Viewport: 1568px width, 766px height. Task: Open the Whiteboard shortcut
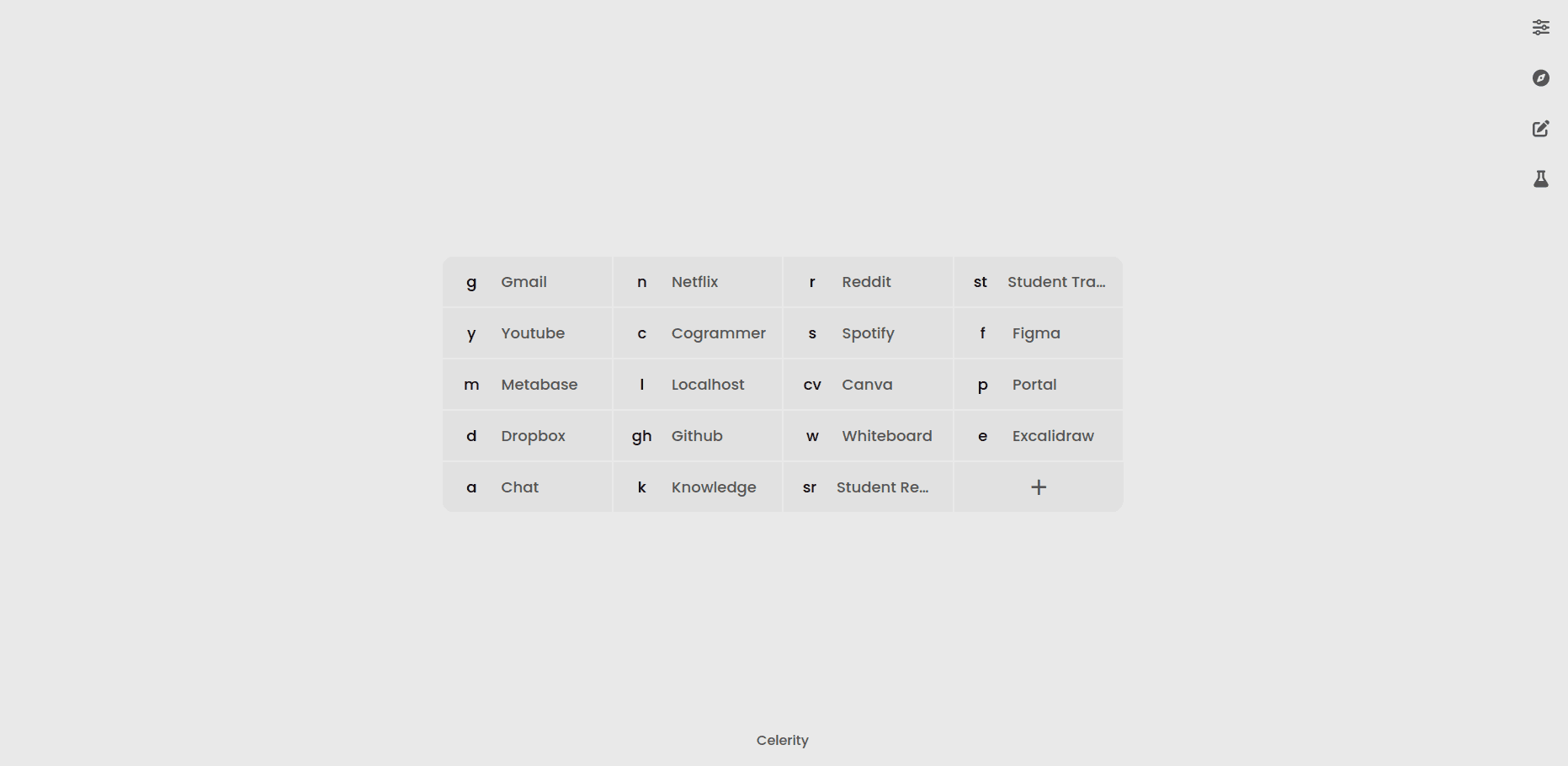[x=867, y=436]
